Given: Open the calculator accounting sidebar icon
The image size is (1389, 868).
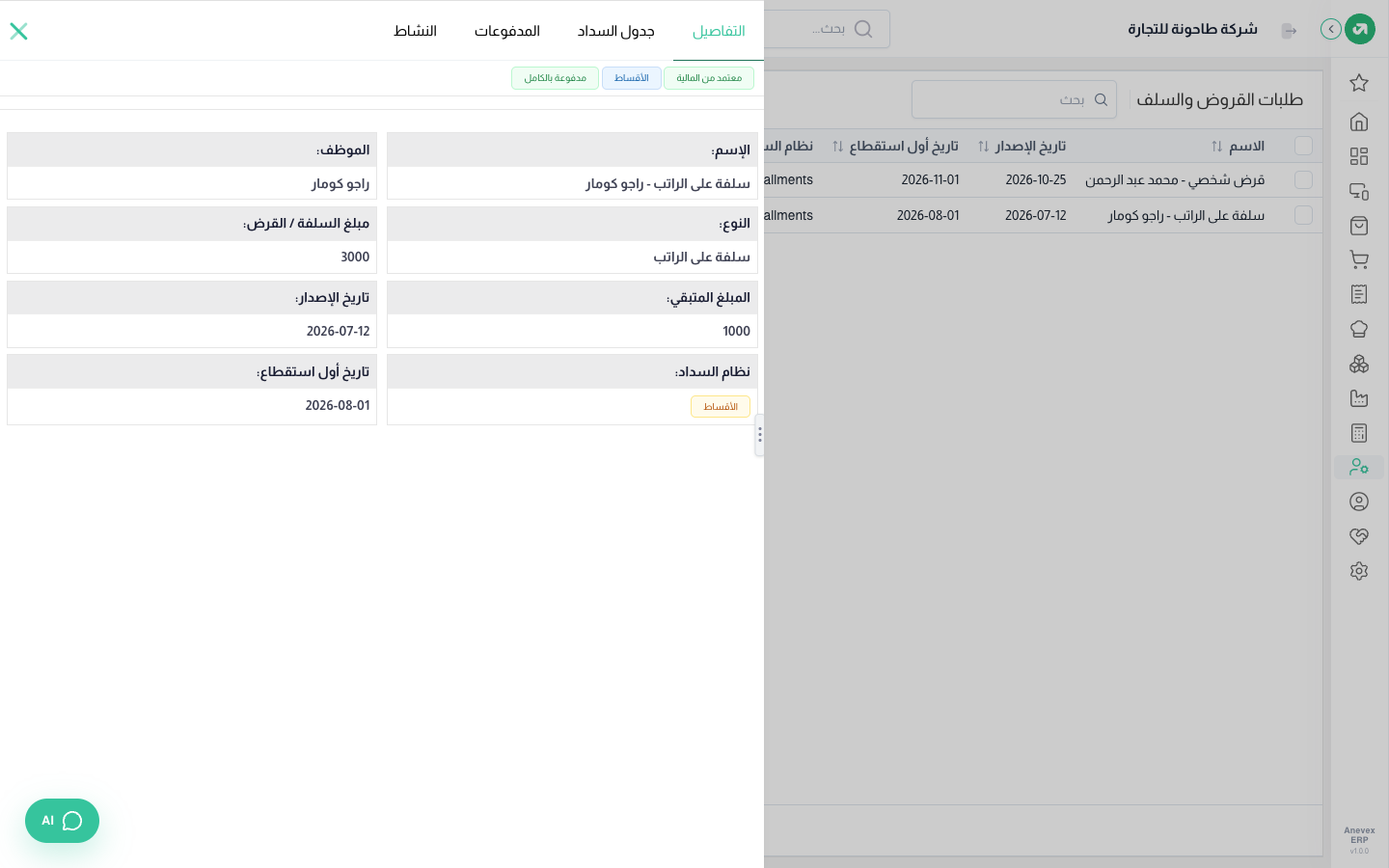Looking at the screenshot, I should 1359,433.
